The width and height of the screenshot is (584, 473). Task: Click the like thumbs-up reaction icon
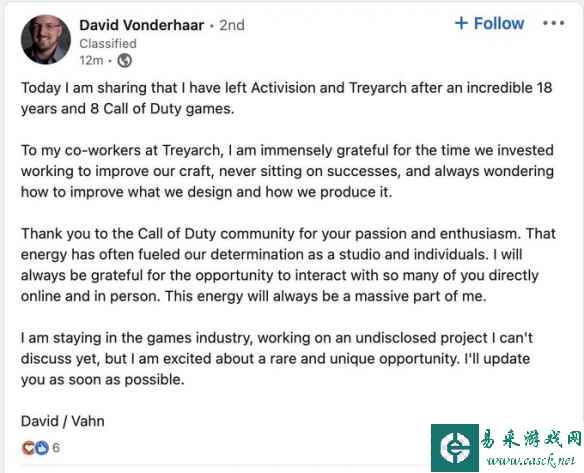point(42,448)
